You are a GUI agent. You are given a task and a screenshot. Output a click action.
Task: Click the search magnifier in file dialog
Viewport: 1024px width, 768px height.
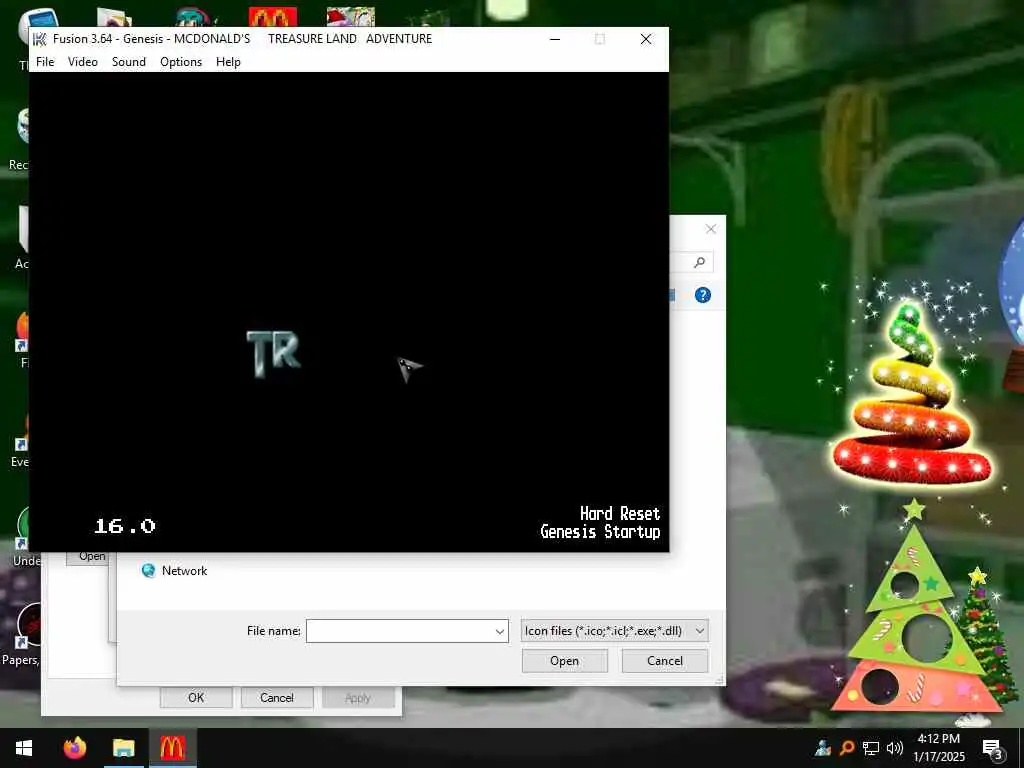click(699, 262)
